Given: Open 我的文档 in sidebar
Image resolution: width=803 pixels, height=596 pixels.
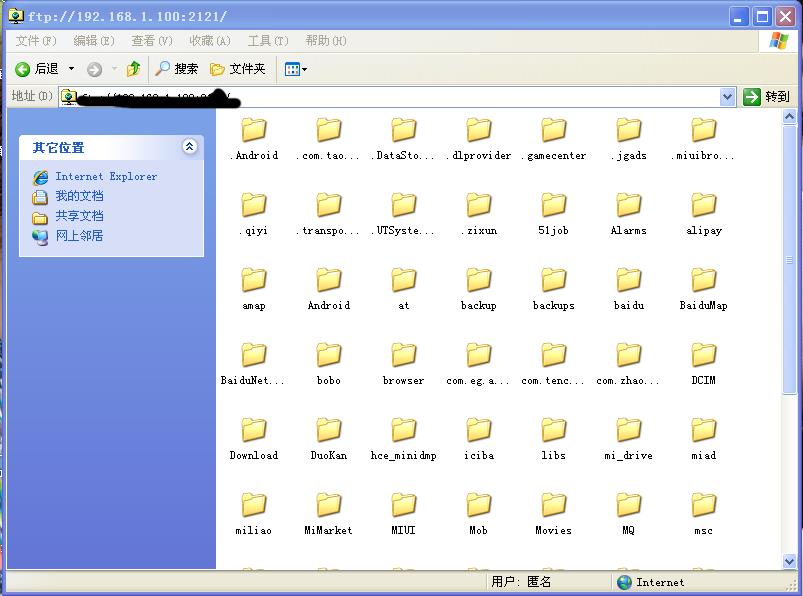Looking at the screenshot, I should pyautogui.click(x=79, y=196).
